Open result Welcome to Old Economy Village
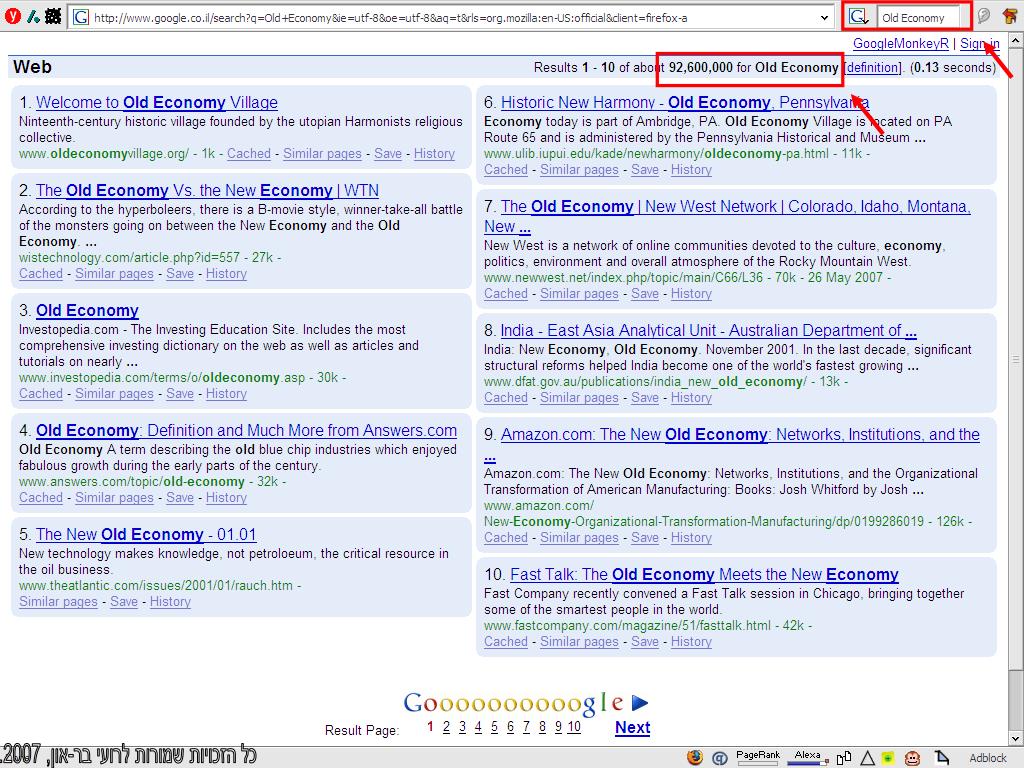Screen dimensions: 1024x768 tap(157, 103)
